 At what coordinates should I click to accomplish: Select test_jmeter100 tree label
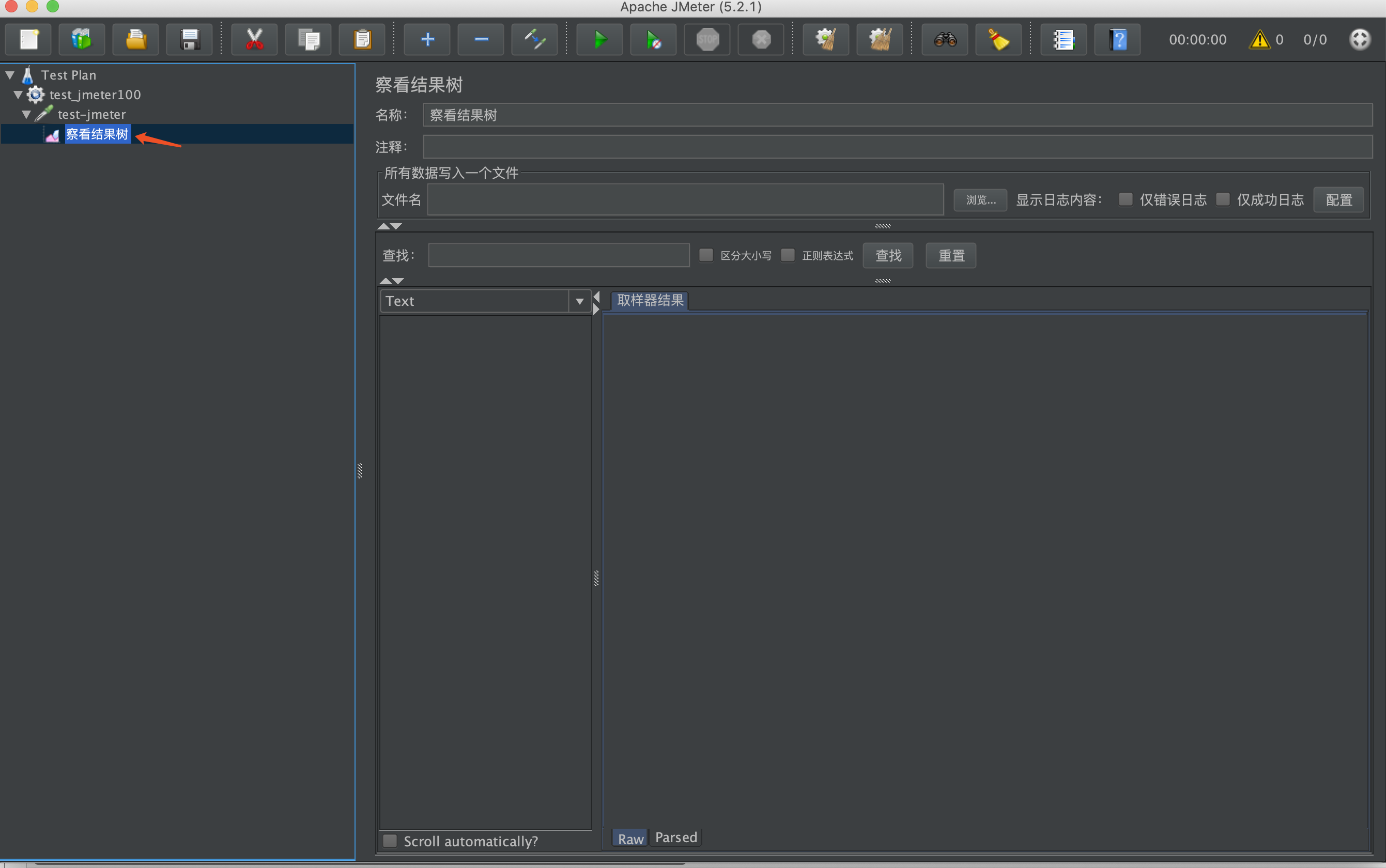tap(95, 95)
